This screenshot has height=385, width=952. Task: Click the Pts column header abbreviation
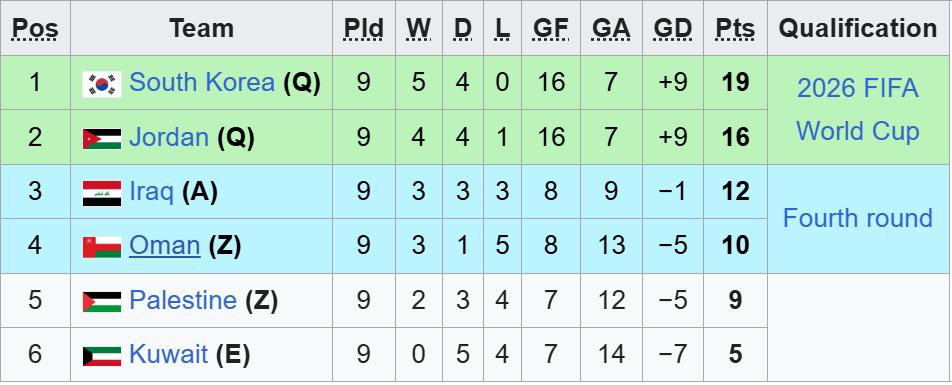click(x=735, y=29)
